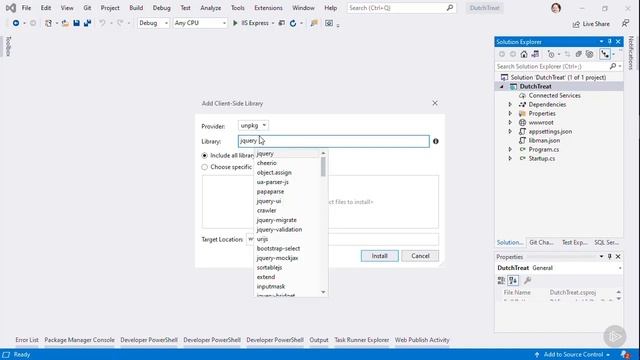This screenshot has height=360, width=640.
Task: Switch to the Test Explorer tab
Action: 574,242
